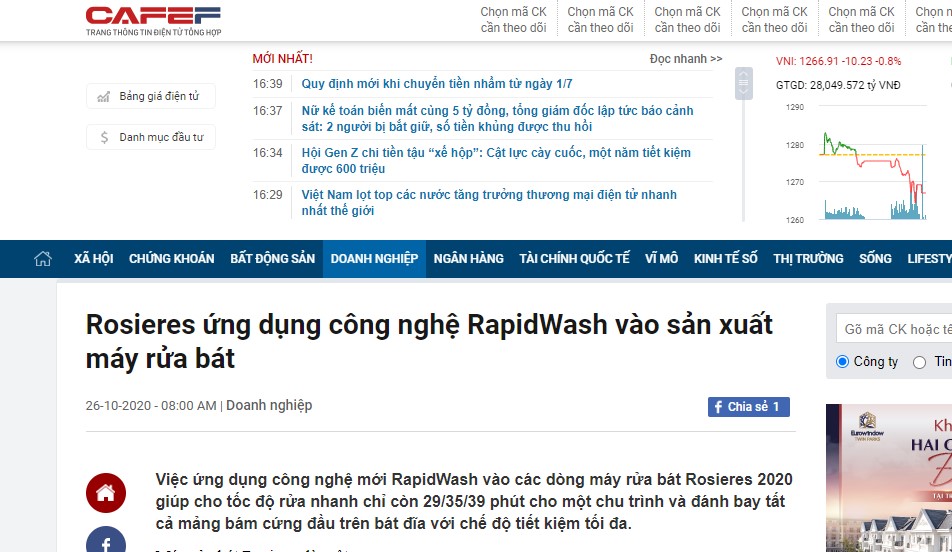The image size is (952, 552).
Task: Click the MỚI NHẤT! heading
Action: pos(282,59)
